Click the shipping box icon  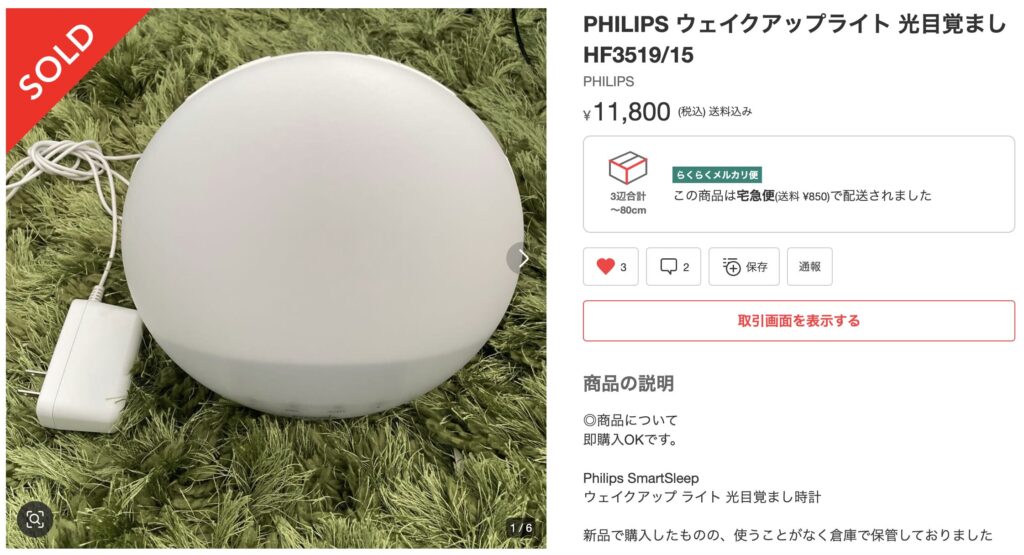(x=628, y=168)
